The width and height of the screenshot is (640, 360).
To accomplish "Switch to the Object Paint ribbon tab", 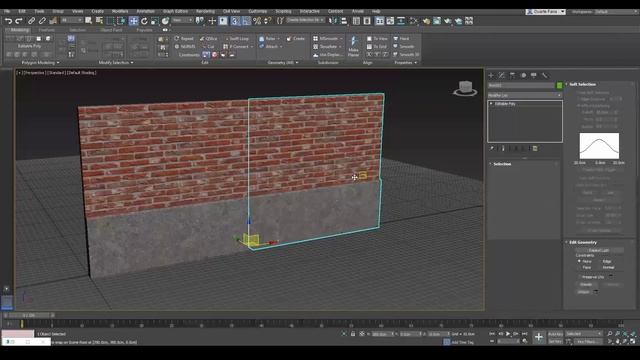I will click(x=111, y=30).
